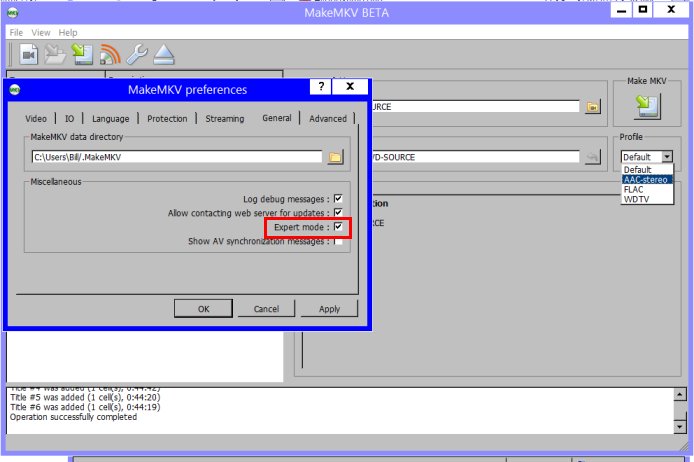Select the General tab
Image resolution: width=694 pixels, height=462 pixels.
point(277,118)
